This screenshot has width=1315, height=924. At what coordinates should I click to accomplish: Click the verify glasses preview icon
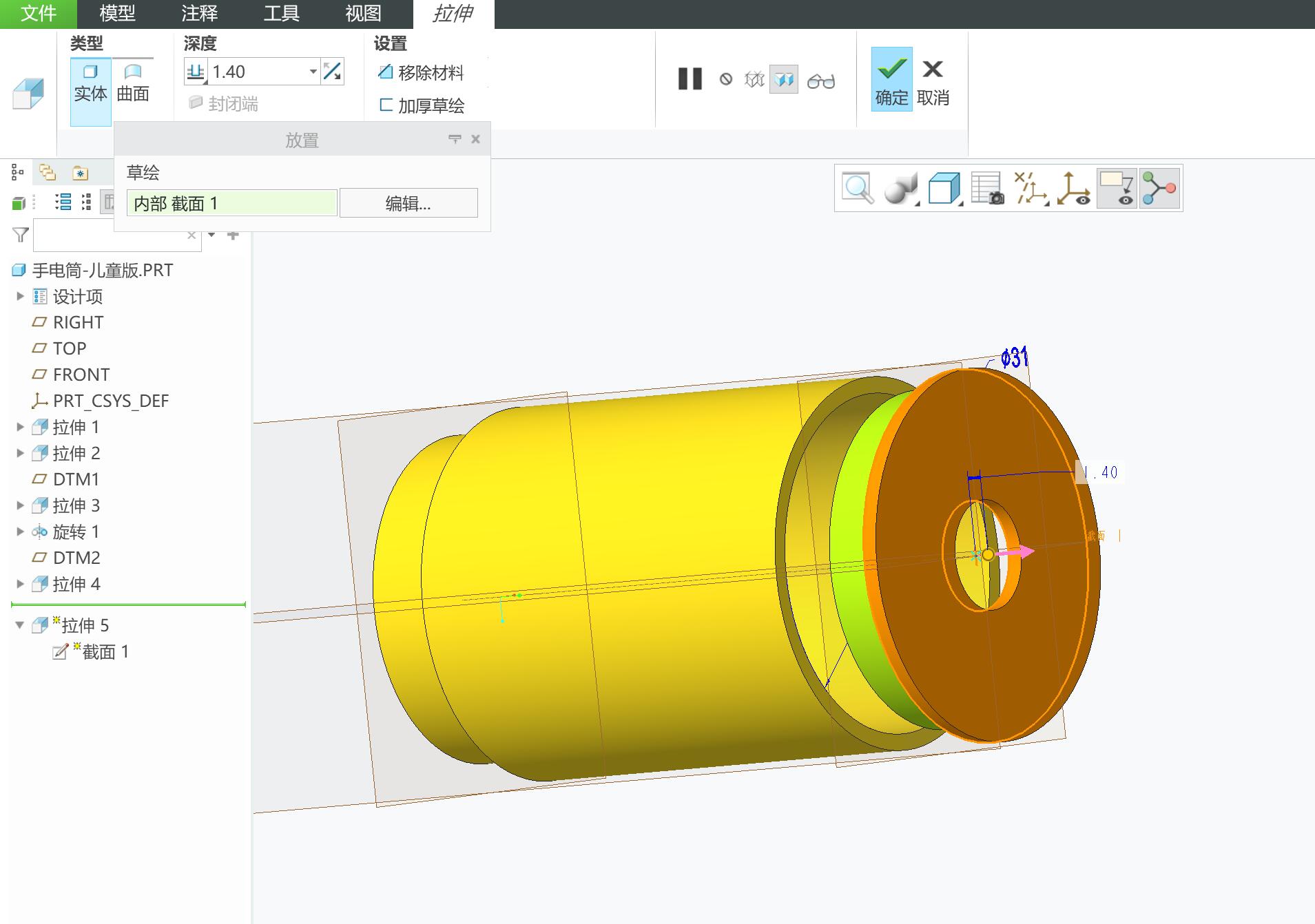(820, 81)
